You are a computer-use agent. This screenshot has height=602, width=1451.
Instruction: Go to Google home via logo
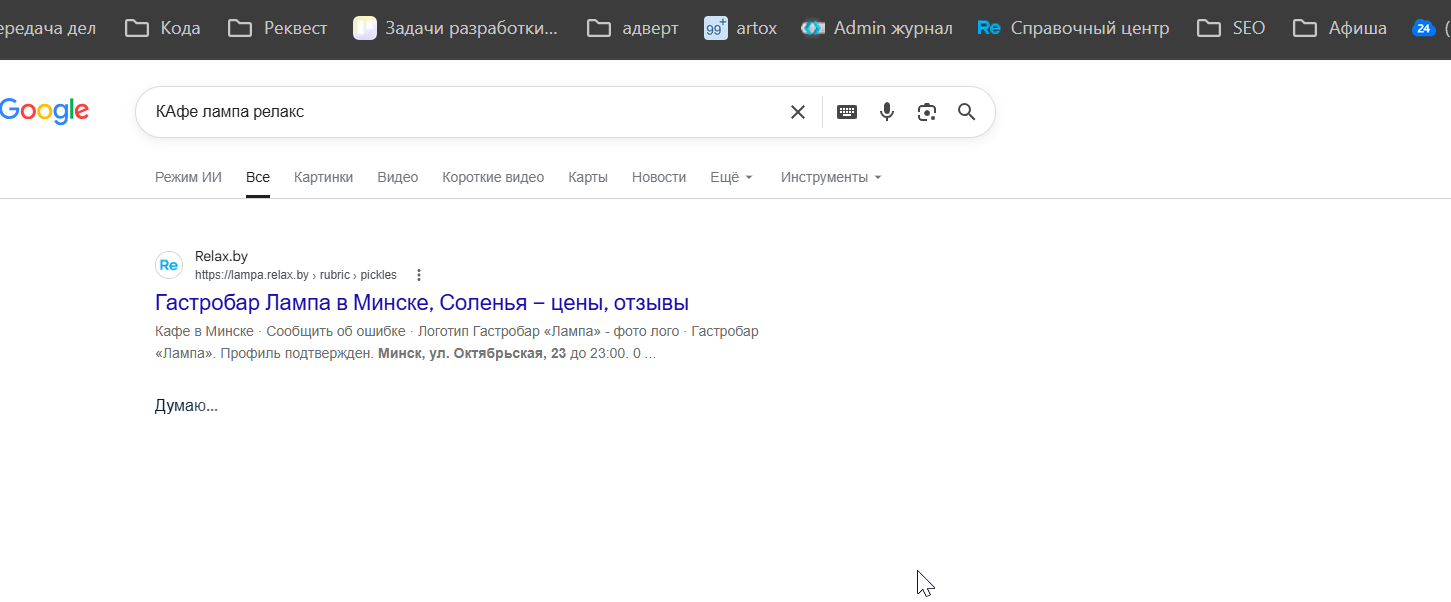pyautogui.click(x=44, y=111)
